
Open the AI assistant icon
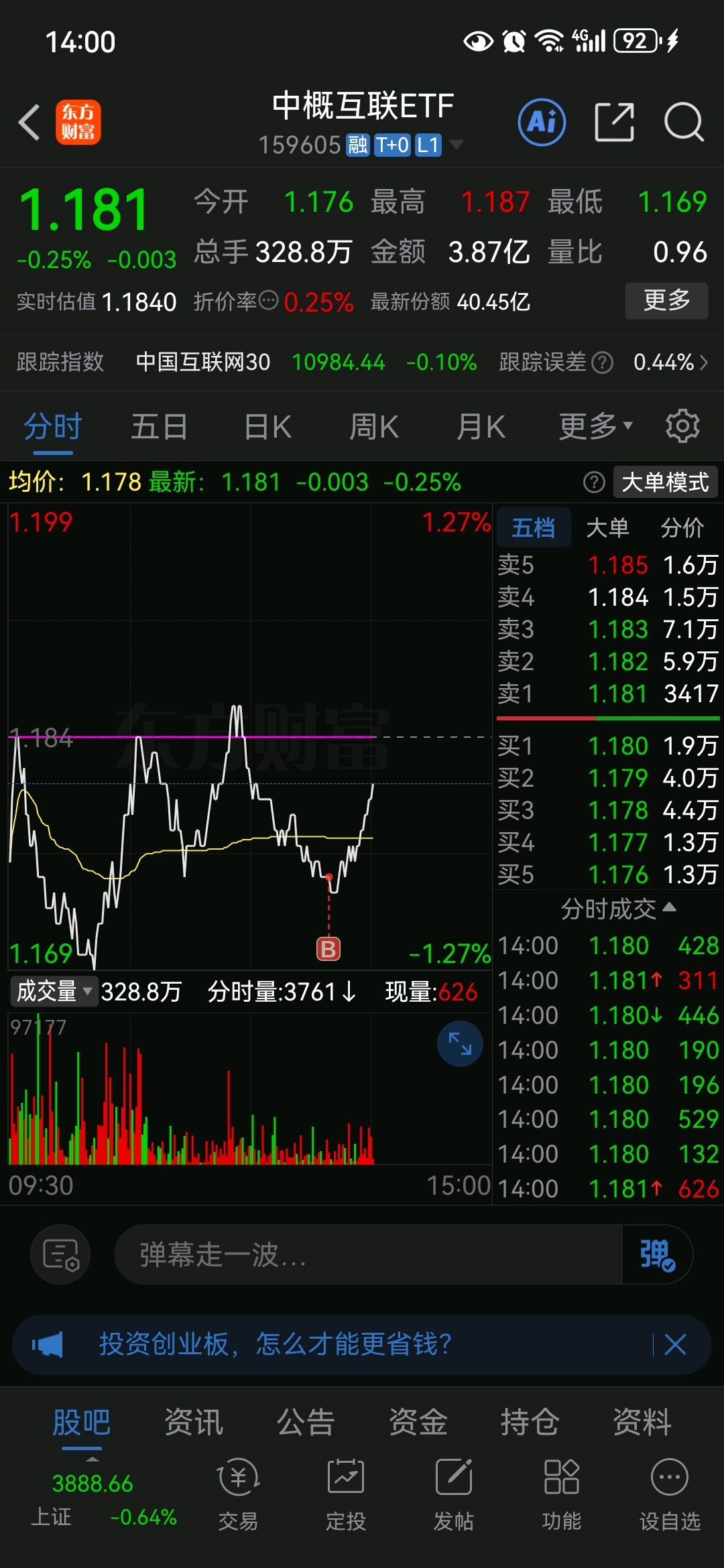pyautogui.click(x=542, y=122)
